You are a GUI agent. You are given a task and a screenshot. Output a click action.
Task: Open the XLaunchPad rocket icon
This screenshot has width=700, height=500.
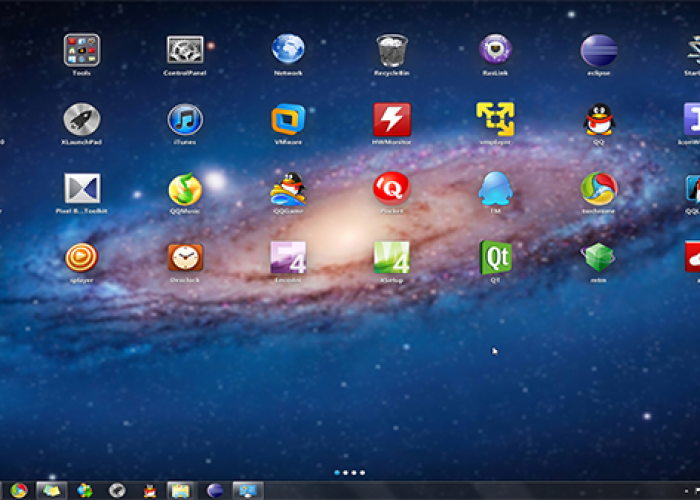pos(82,119)
